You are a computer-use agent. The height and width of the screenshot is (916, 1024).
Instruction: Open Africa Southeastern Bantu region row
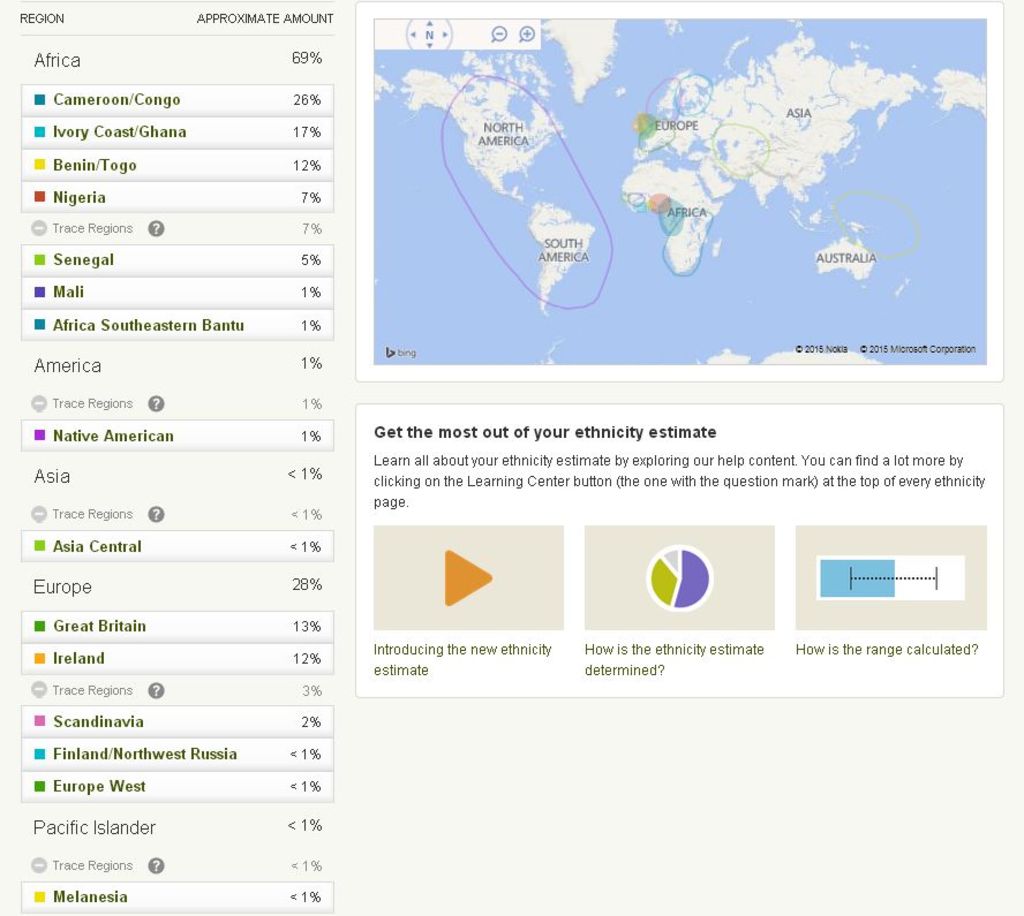pyautogui.click(x=178, y=325)
